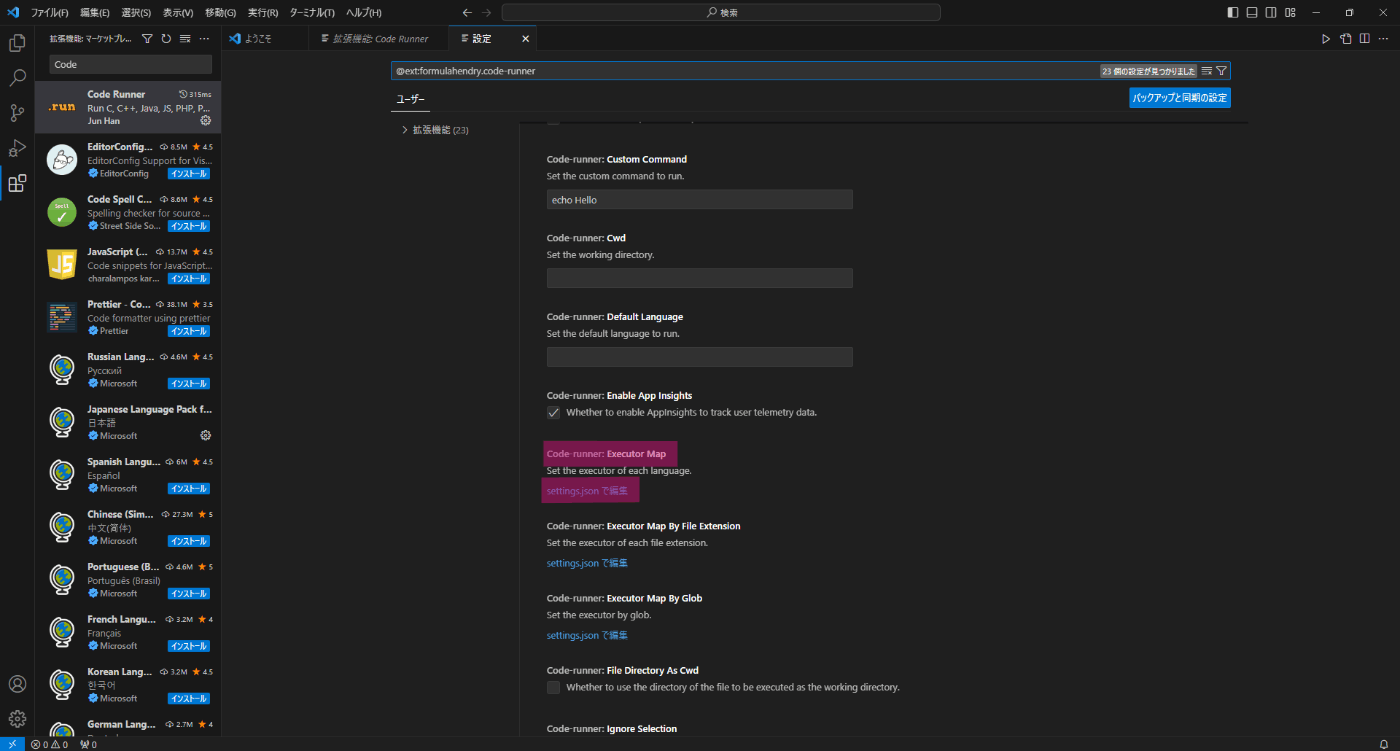Switch to 拡張機能: Code Runner tab
This screenshot has height=751, width=1400.
click(x=378, y=39)
